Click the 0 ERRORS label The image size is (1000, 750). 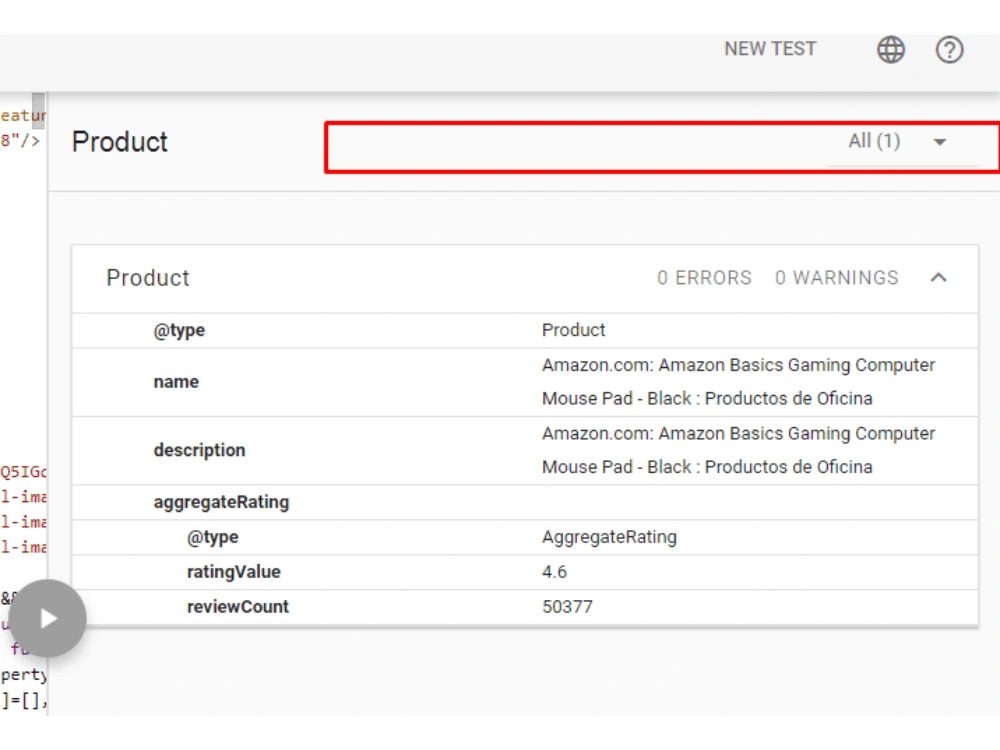click(x=704, y=278)
